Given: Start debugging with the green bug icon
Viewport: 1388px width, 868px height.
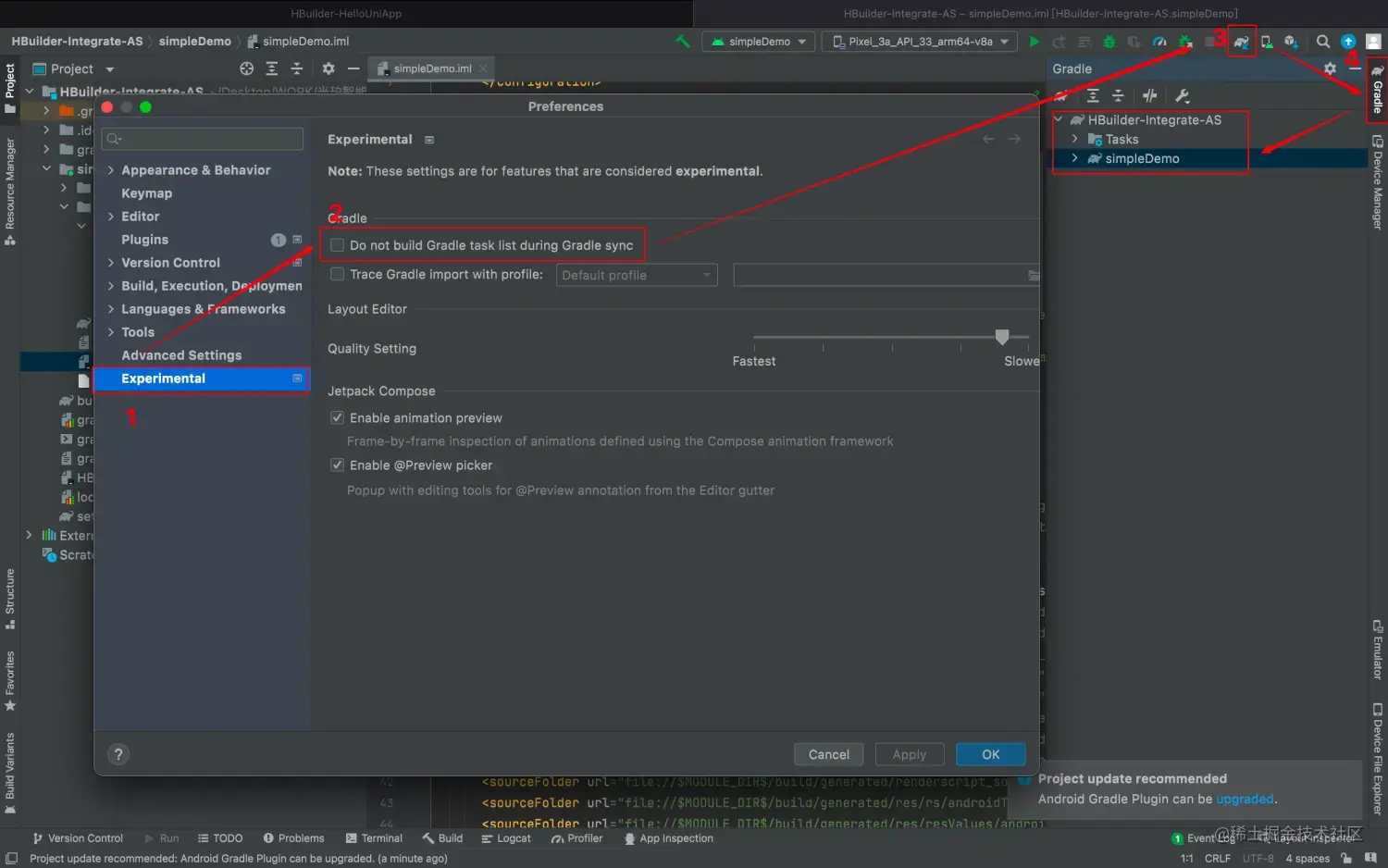Looking at the screenshot, I should point(1109,42).
